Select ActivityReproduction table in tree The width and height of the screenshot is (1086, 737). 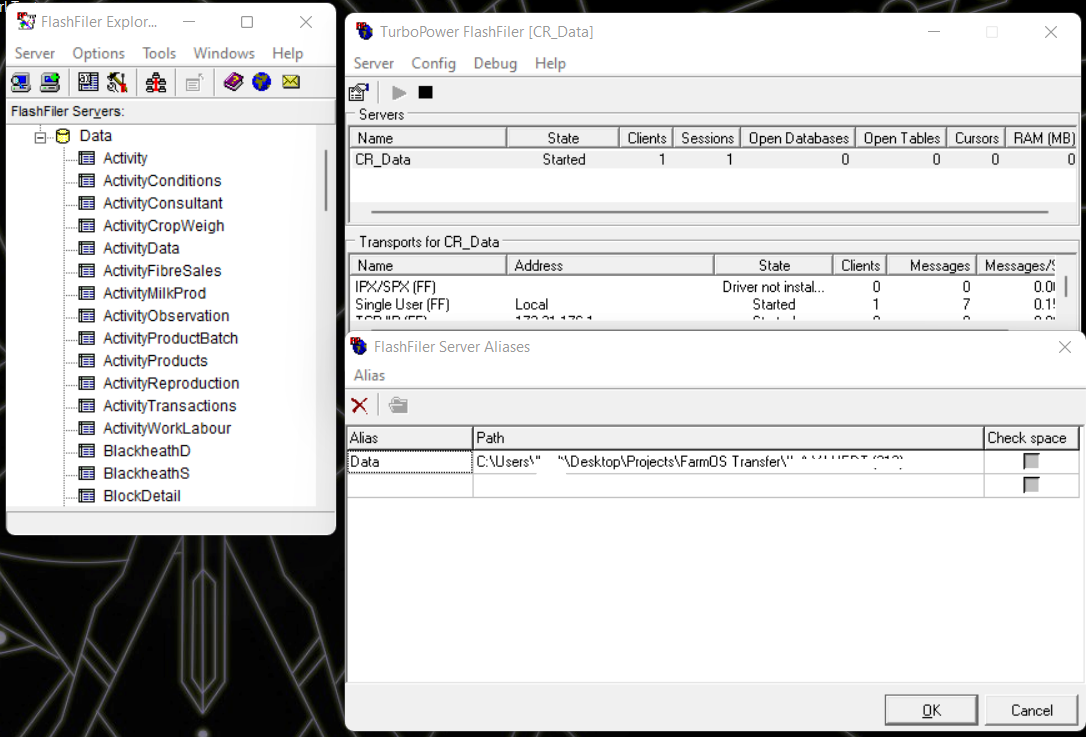pos(171,383)
